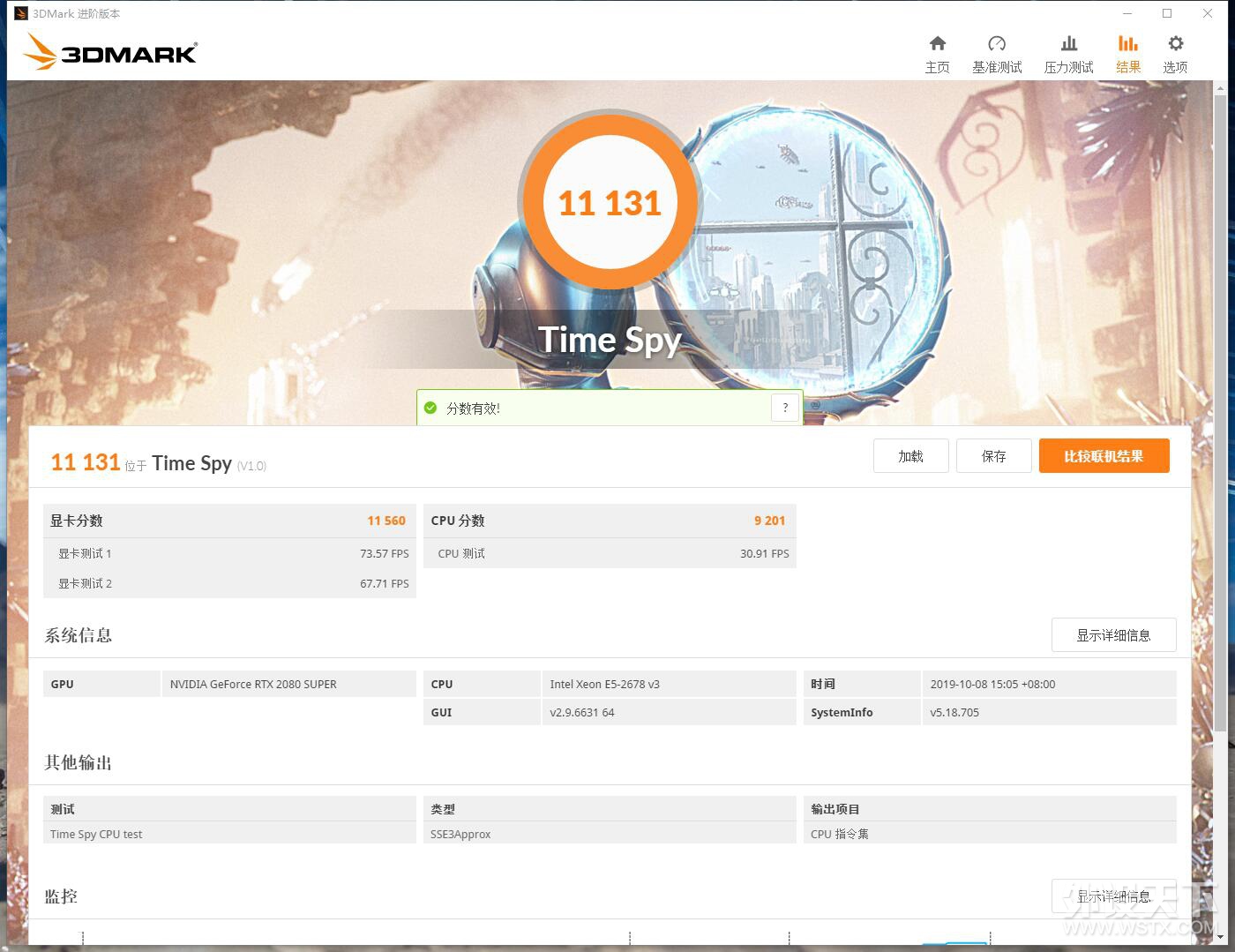The image size is (1235, 952).
Task: Maximize the 3DMark window
Action: coord(1167,13)
